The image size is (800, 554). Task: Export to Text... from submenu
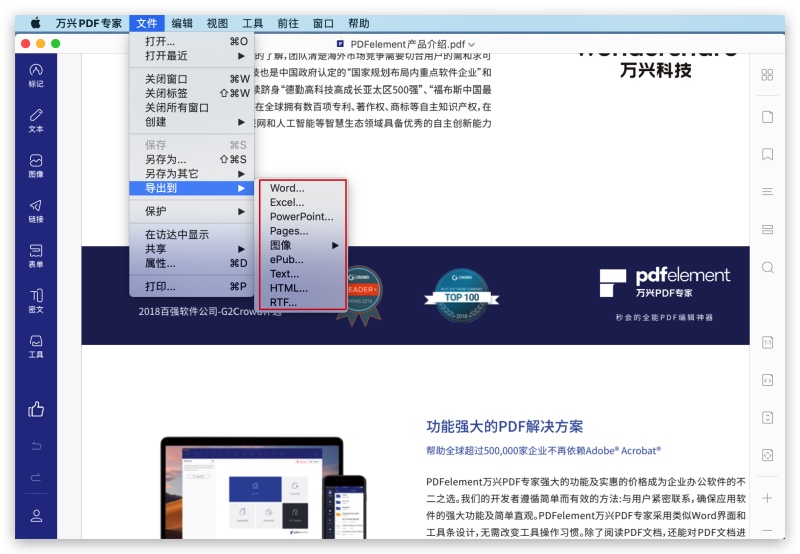click(303, 274)
